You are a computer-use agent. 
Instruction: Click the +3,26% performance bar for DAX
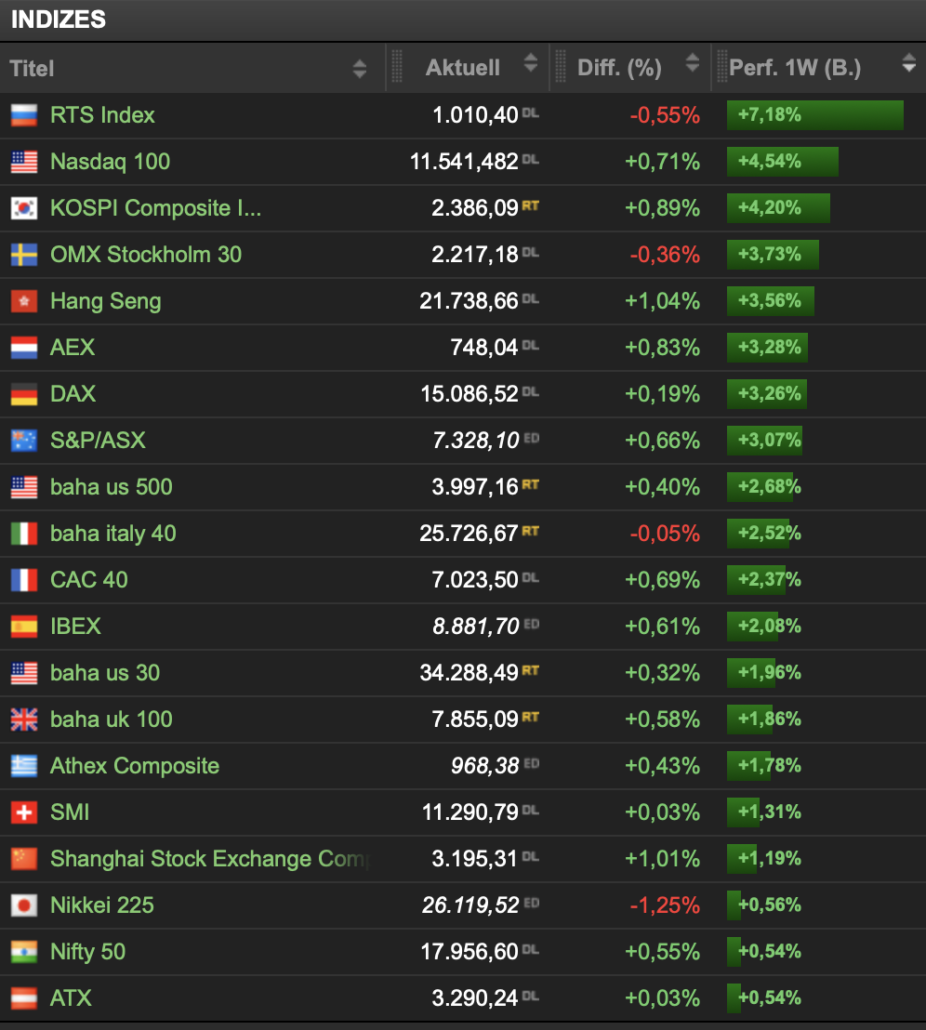pos(767,394)
